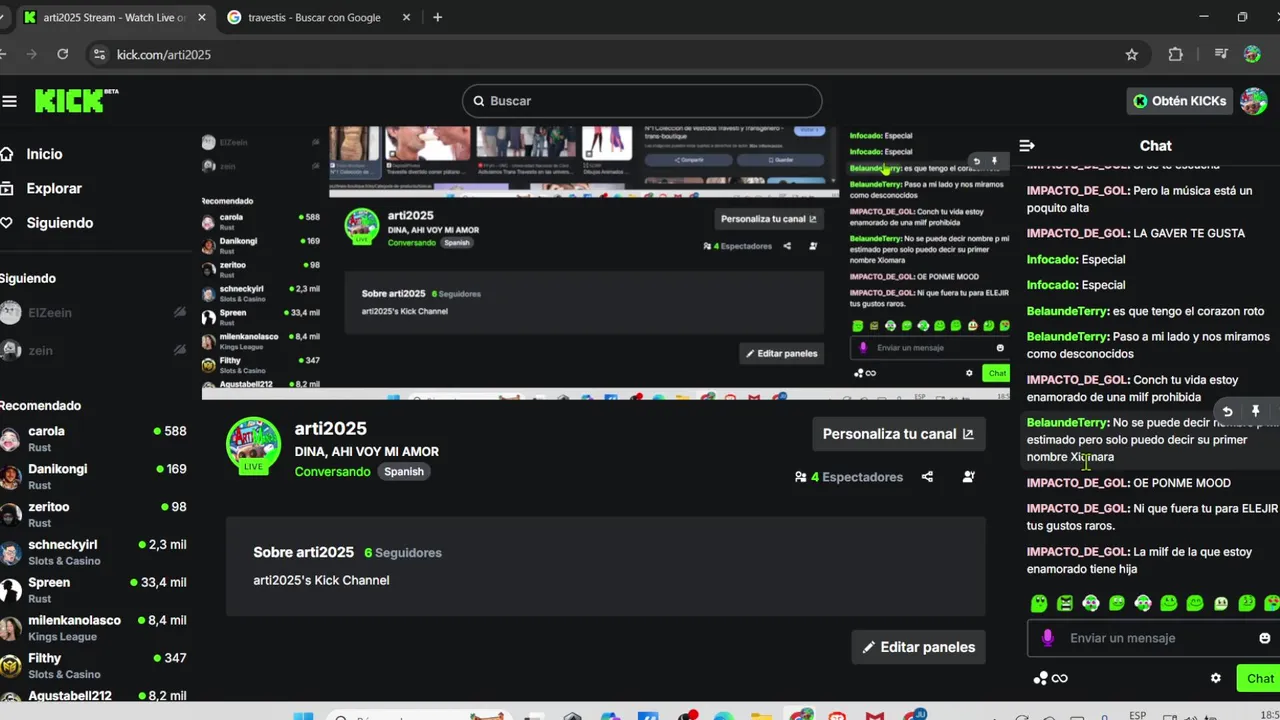This screenshot has height=720, width=1280.
Task: Open Spreen's recommended channel
Action: pyautogui.click(x=94, y=590)
